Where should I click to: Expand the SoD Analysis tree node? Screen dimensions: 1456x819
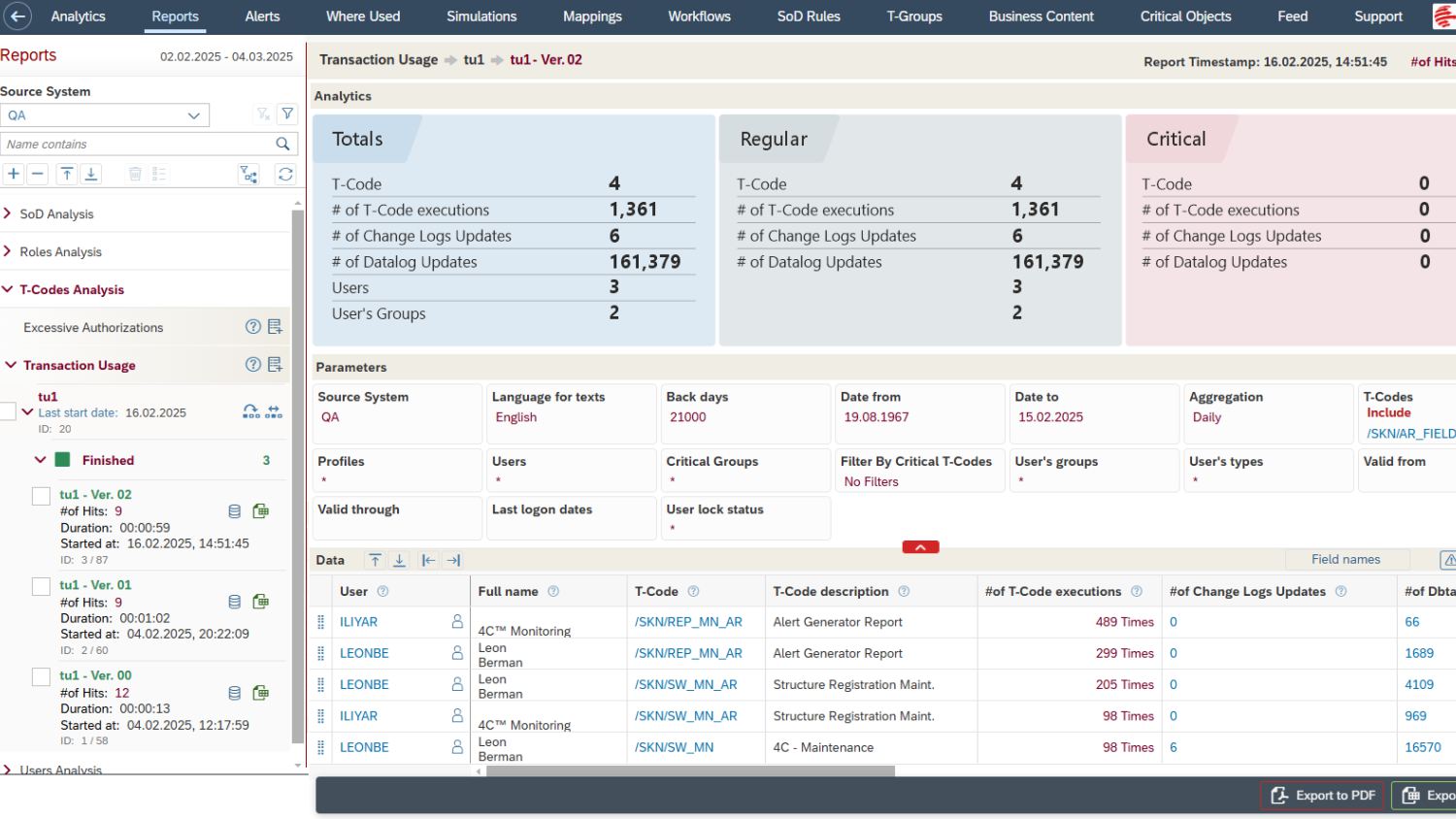[x=8, y=213]
